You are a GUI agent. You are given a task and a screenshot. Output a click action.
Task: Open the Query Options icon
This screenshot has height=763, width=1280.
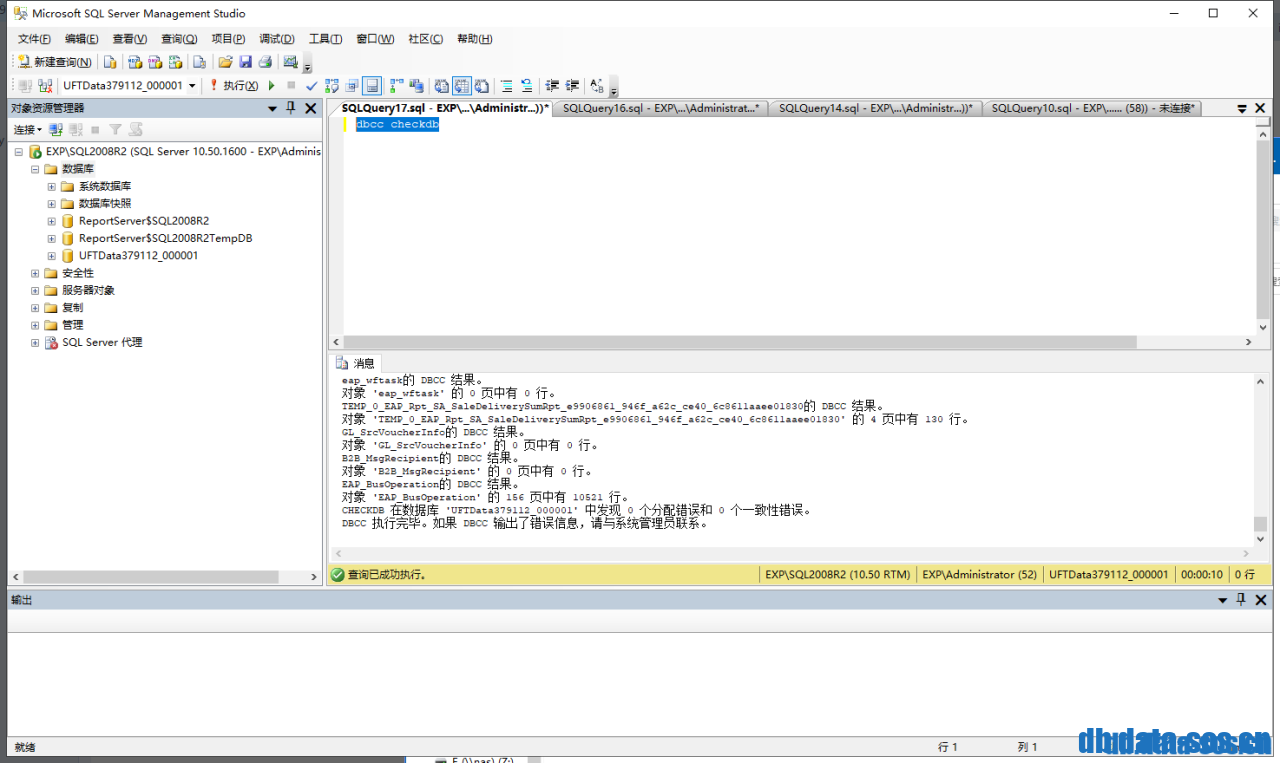pyautogui.click(x=352, y=86)
